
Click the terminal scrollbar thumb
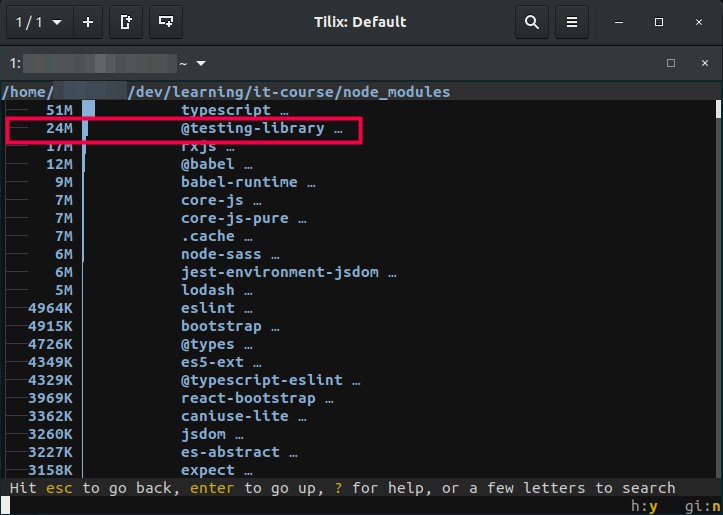tap(718, 110)
